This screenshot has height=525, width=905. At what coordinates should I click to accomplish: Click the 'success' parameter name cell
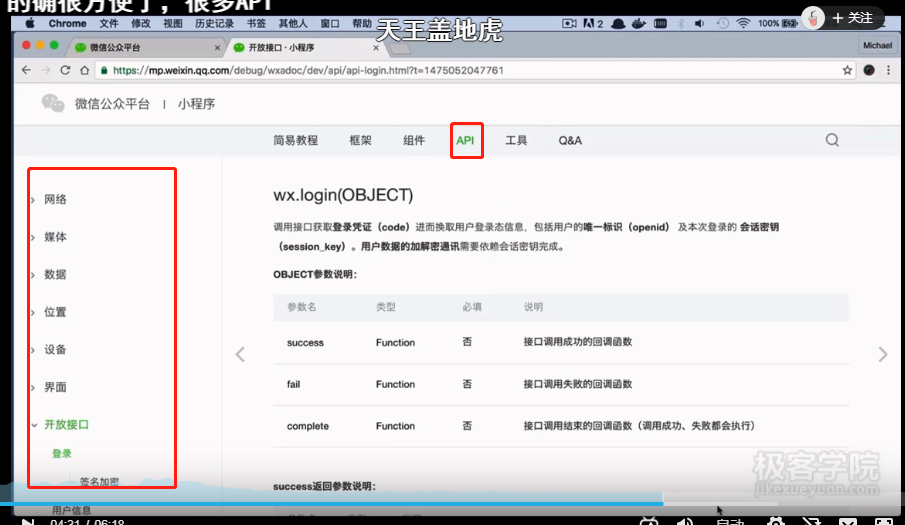click(305, 343)
